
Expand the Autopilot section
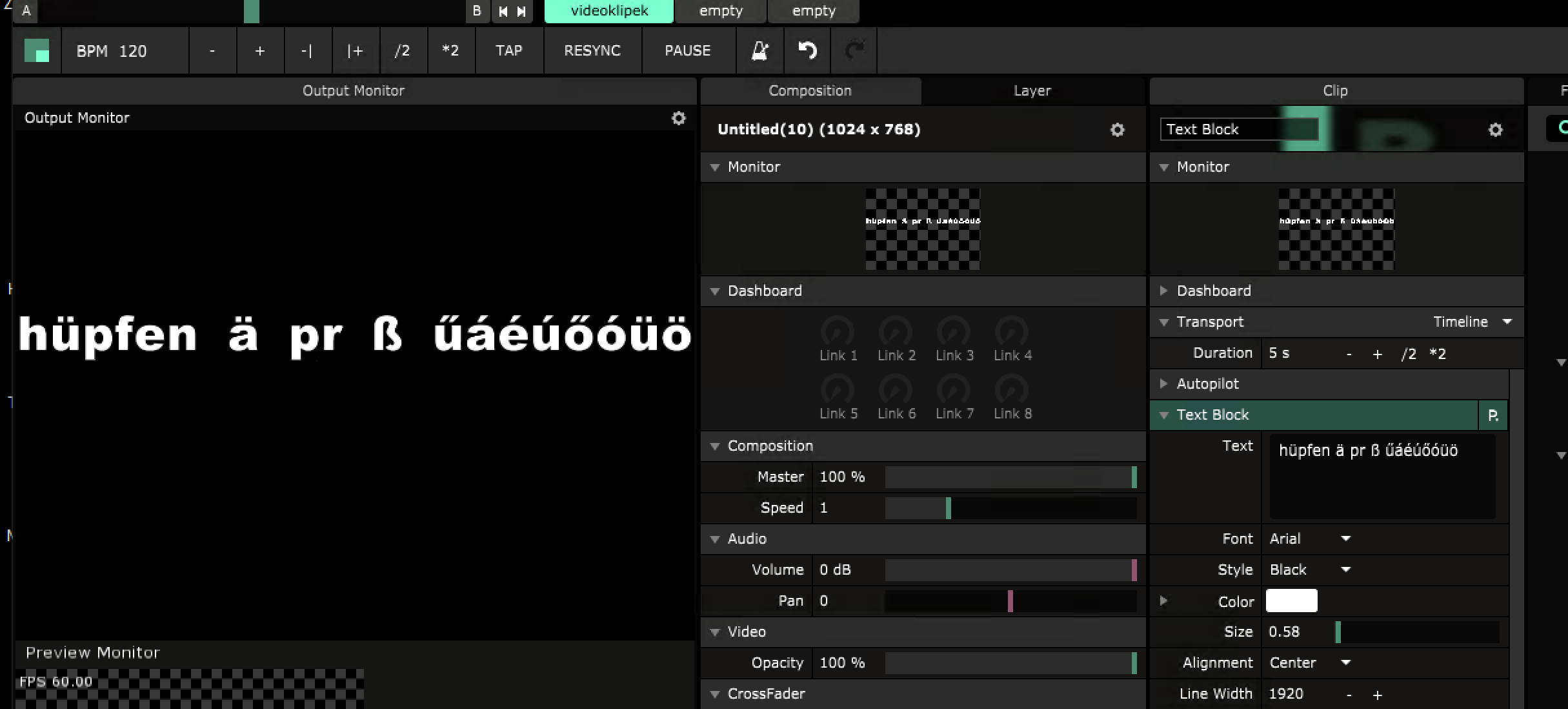(x=1163, y=384)
